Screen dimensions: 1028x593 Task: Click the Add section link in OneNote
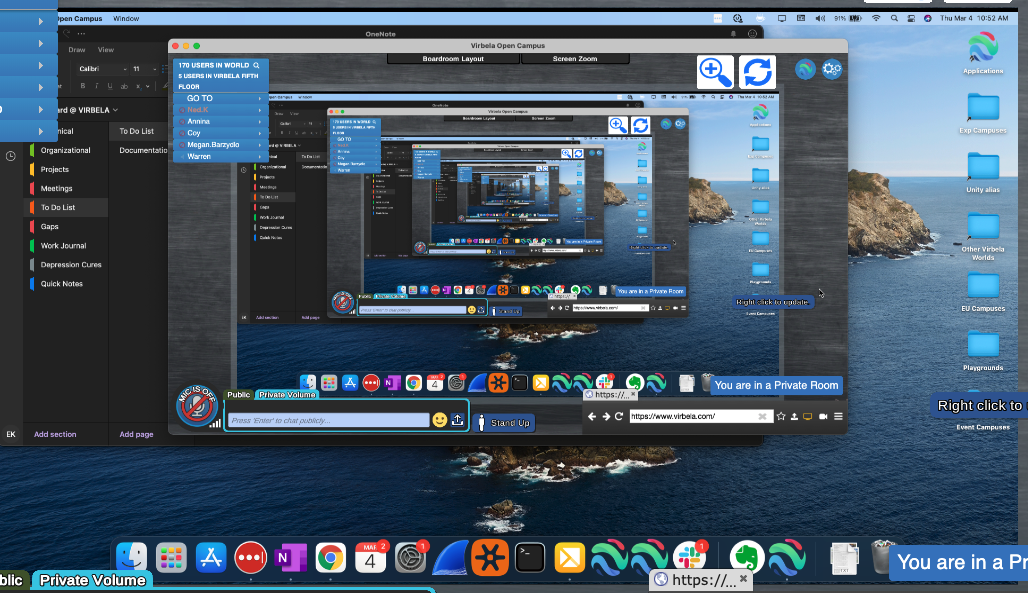[x=55, y=434]
